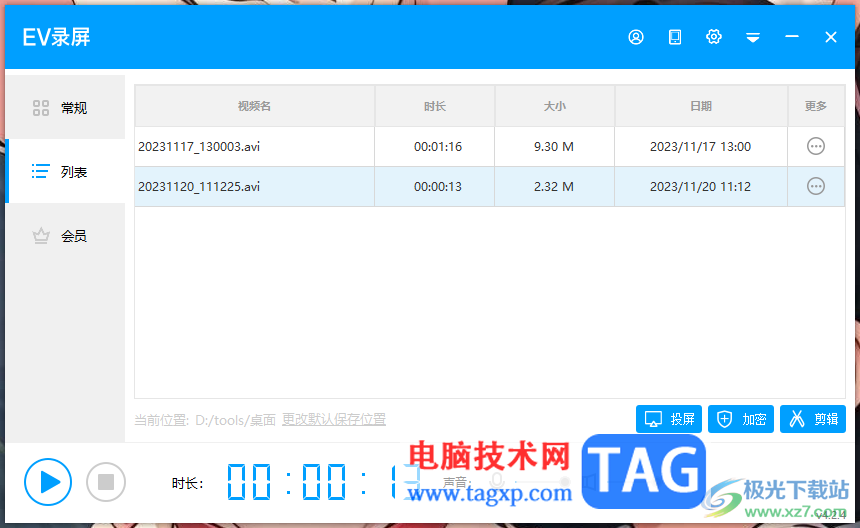Click the 剪辑 scissors edit button
The height and width of the screenshot is (528, 860).
813,419
